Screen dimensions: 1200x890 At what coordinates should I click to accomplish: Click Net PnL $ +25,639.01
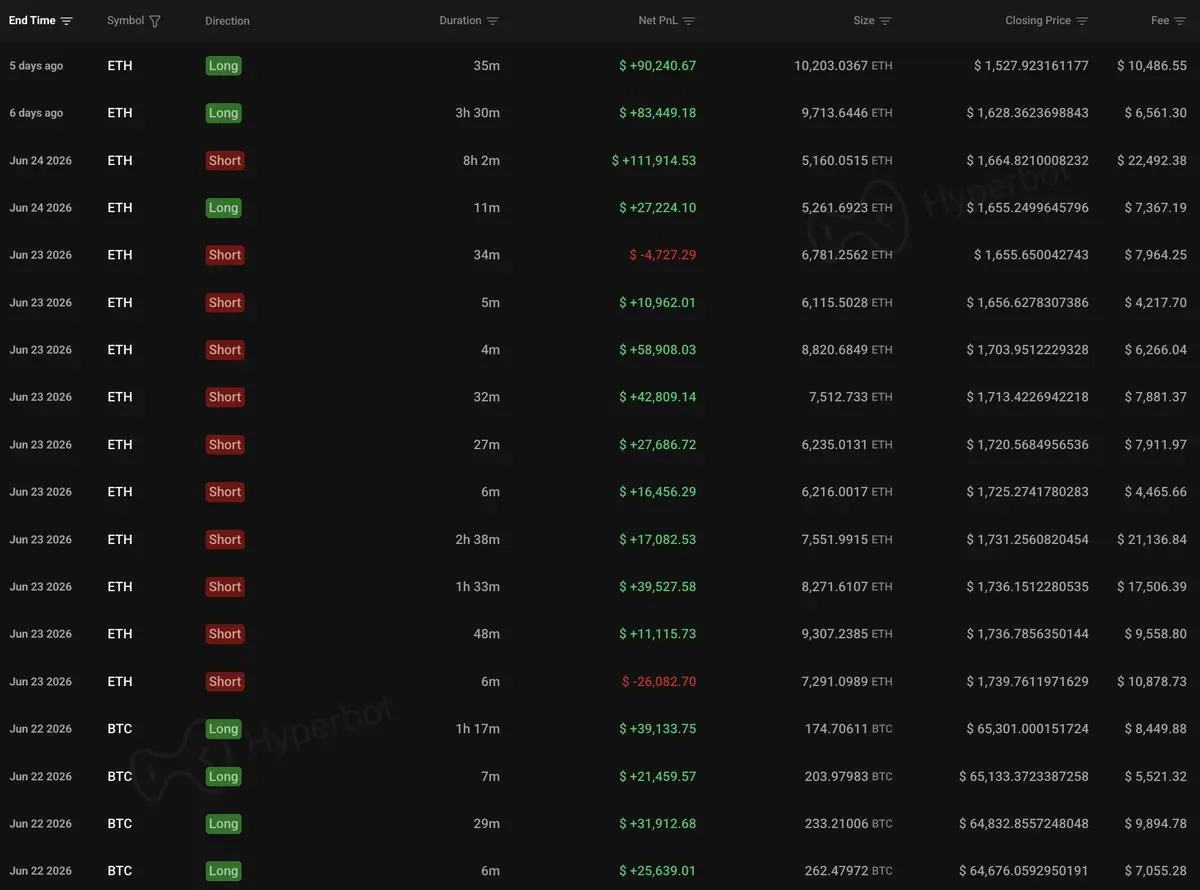pyautogui.click(x=657, y=871)
